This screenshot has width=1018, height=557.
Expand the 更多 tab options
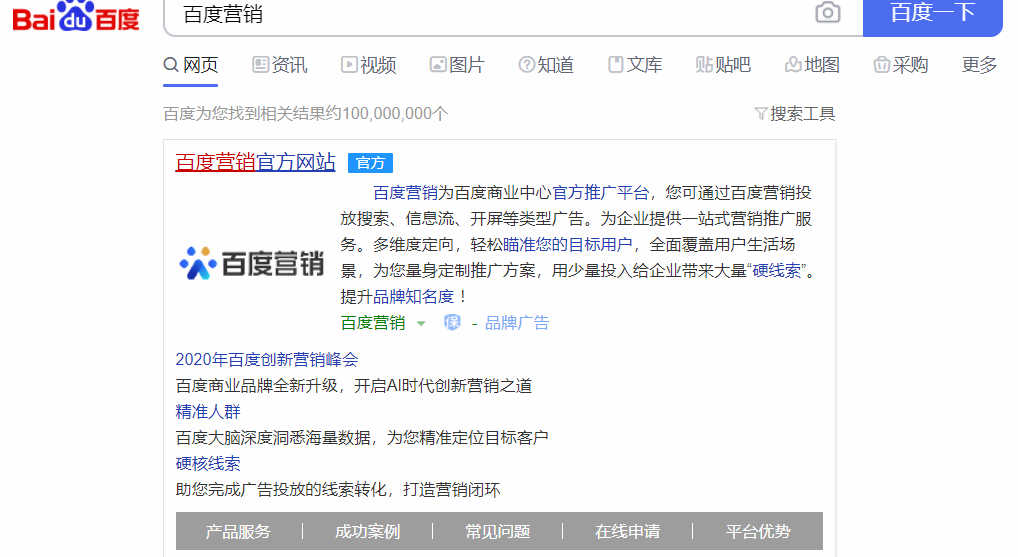point(979,65)
